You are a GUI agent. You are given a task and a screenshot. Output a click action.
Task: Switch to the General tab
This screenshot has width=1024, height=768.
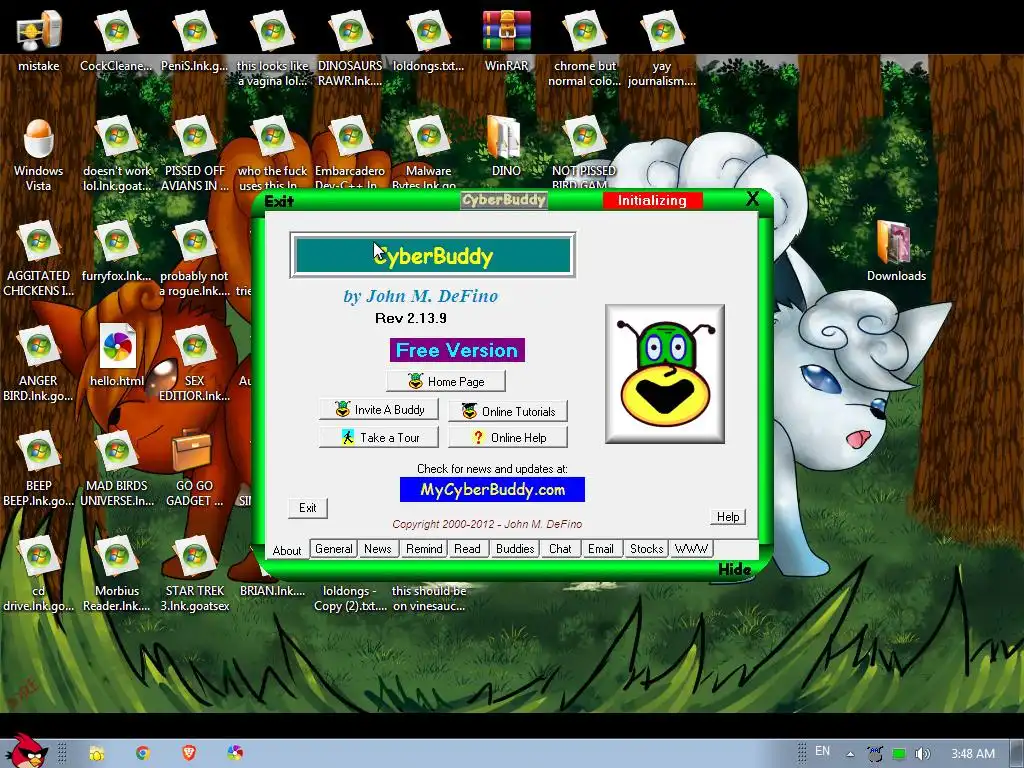[334, 549]
